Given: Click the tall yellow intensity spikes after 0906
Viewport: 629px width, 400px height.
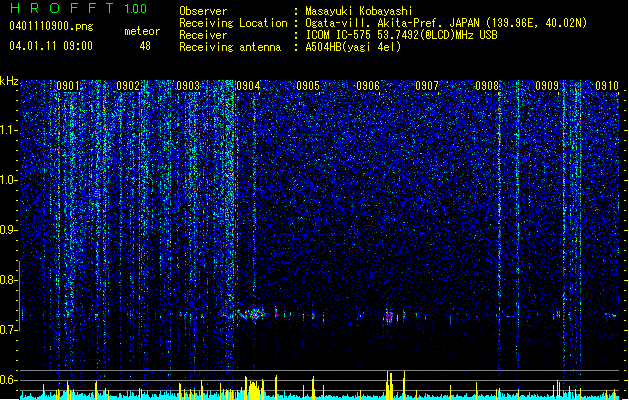Looking at the screenshot, I should [390, 385].
